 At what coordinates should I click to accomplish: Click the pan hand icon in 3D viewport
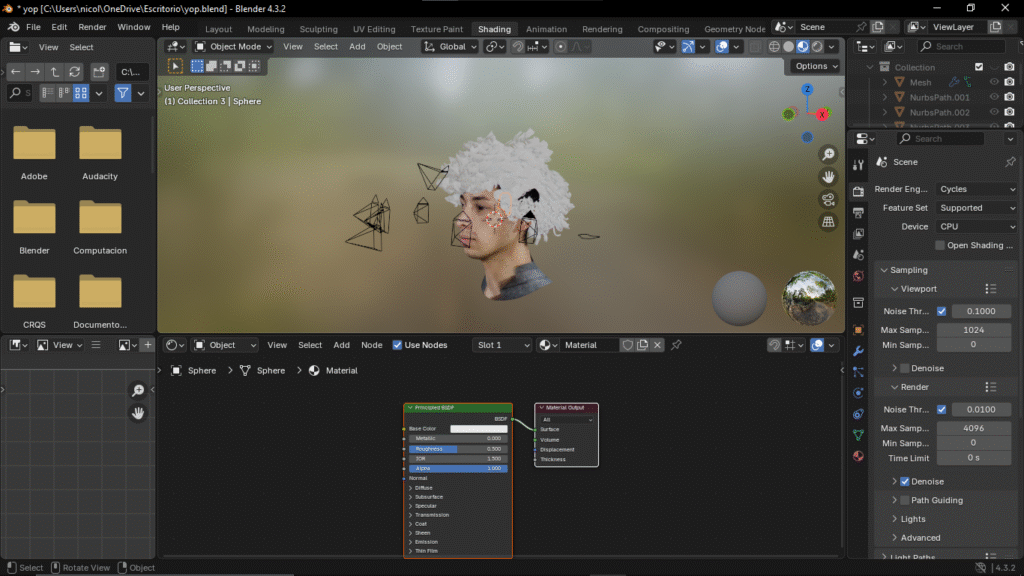click(x=828, y=177)
